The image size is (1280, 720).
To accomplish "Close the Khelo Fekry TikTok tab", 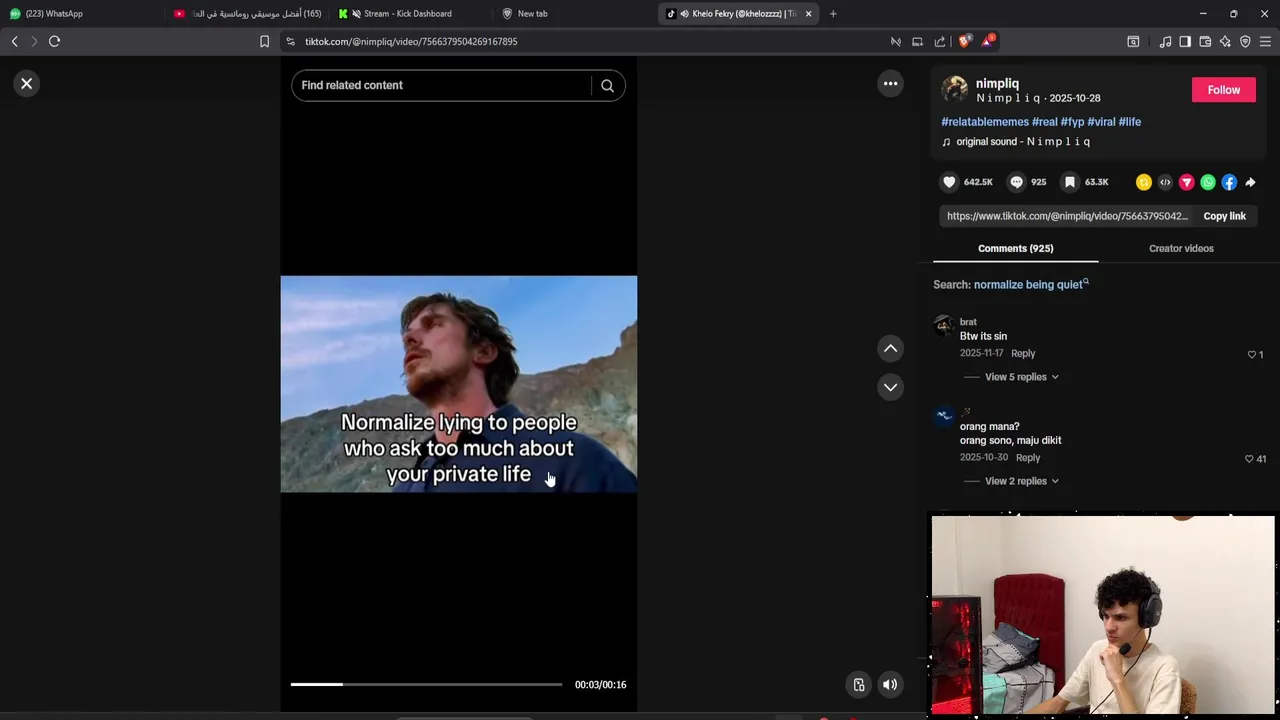I will (x=809, y=14).
